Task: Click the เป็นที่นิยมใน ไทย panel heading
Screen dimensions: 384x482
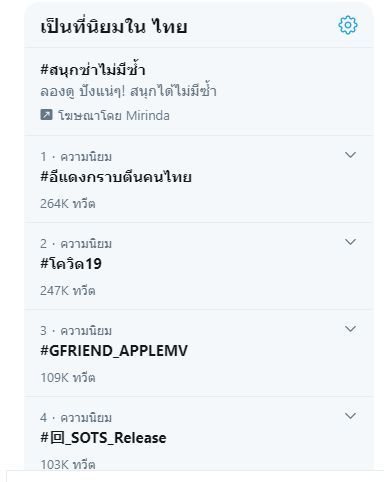Action: tap(114, 26)
